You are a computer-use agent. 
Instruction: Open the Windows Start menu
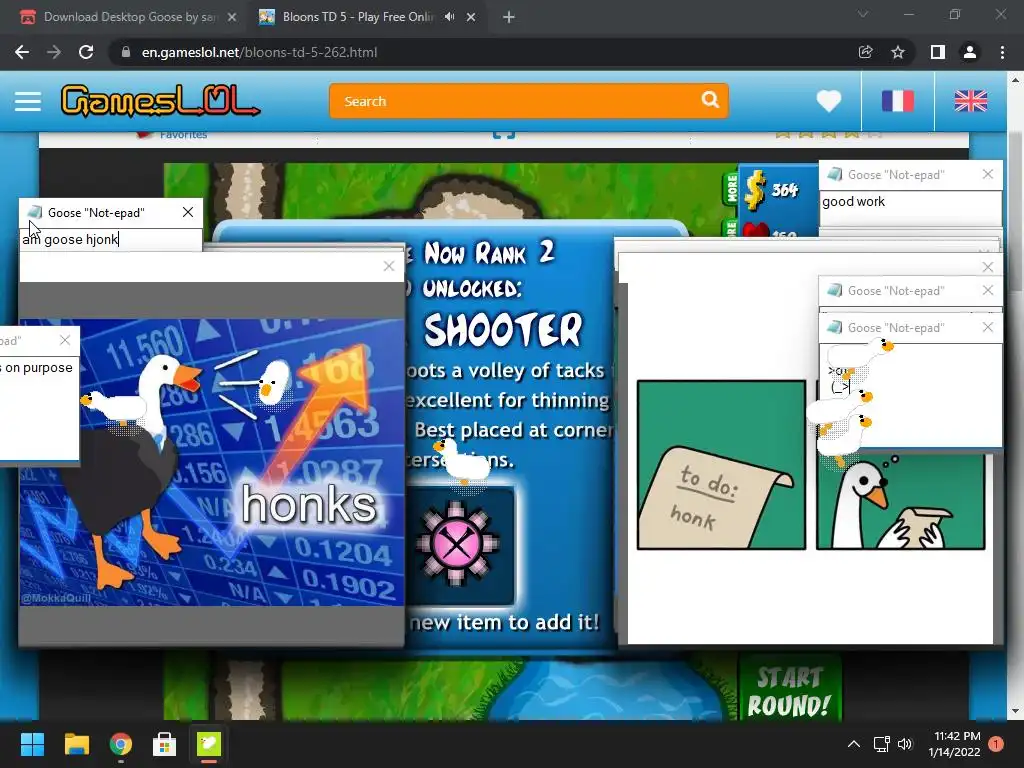[x=32, y=744]
